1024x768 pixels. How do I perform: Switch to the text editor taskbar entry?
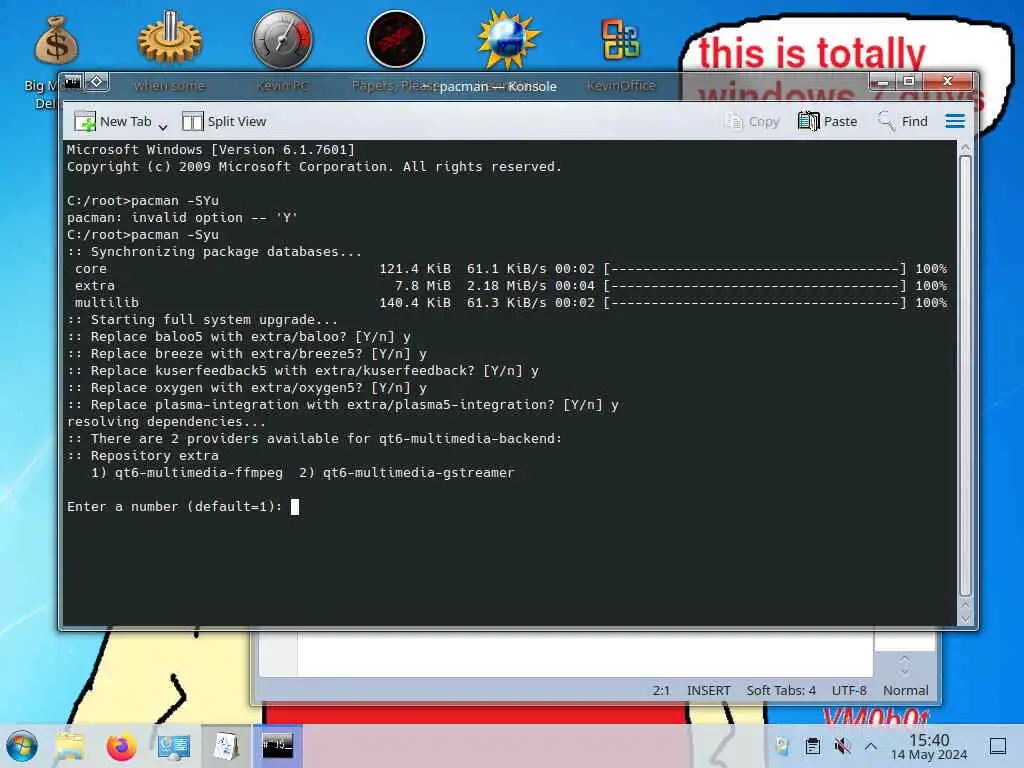point(226,746)
